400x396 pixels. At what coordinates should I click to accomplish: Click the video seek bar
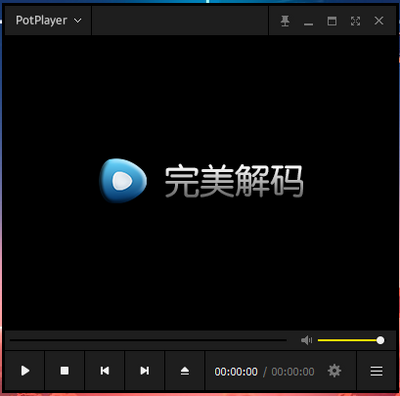point(148,340)
